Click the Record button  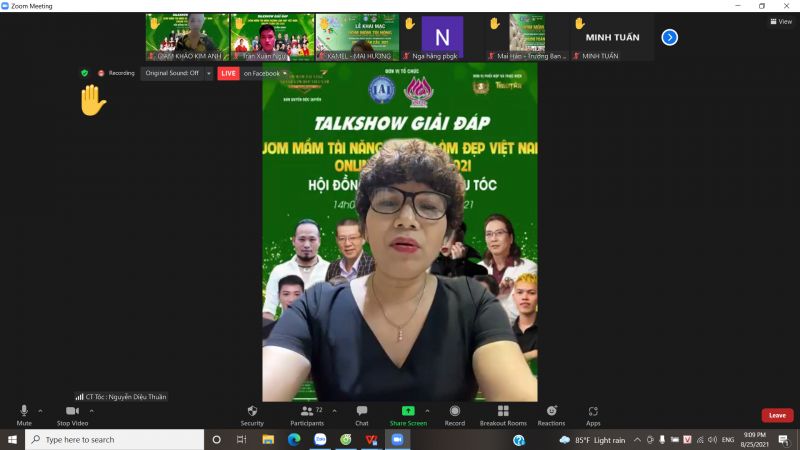pos(455,415)
